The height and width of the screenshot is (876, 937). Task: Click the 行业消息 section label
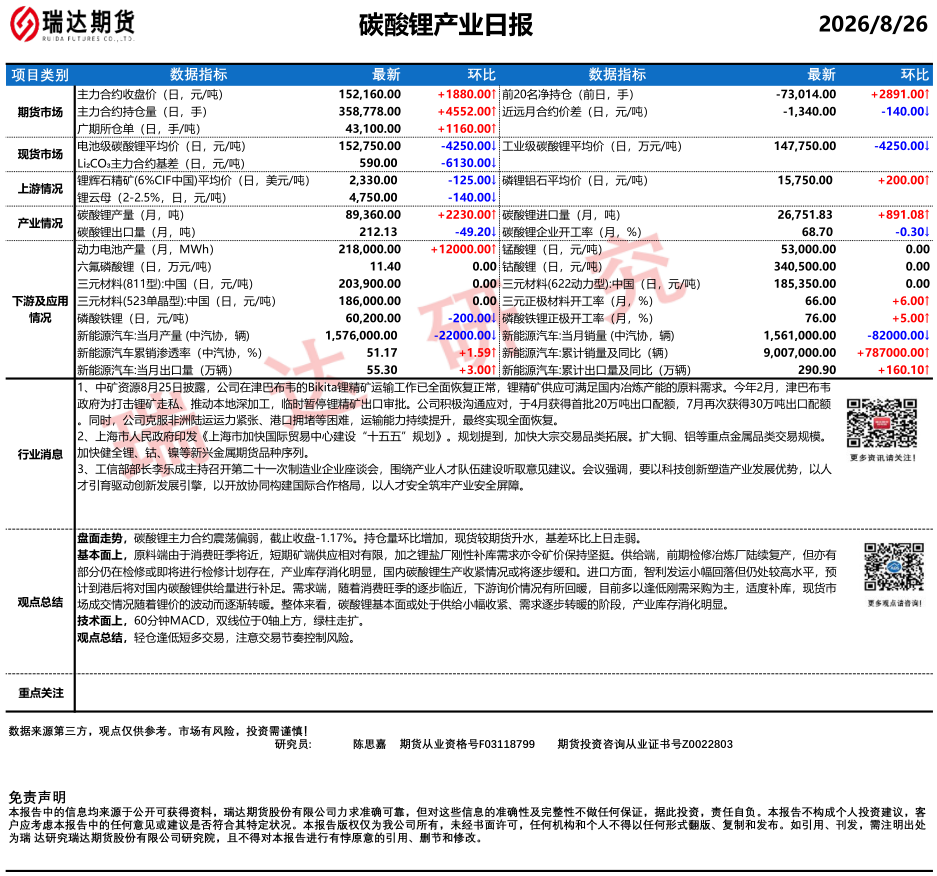40,455
